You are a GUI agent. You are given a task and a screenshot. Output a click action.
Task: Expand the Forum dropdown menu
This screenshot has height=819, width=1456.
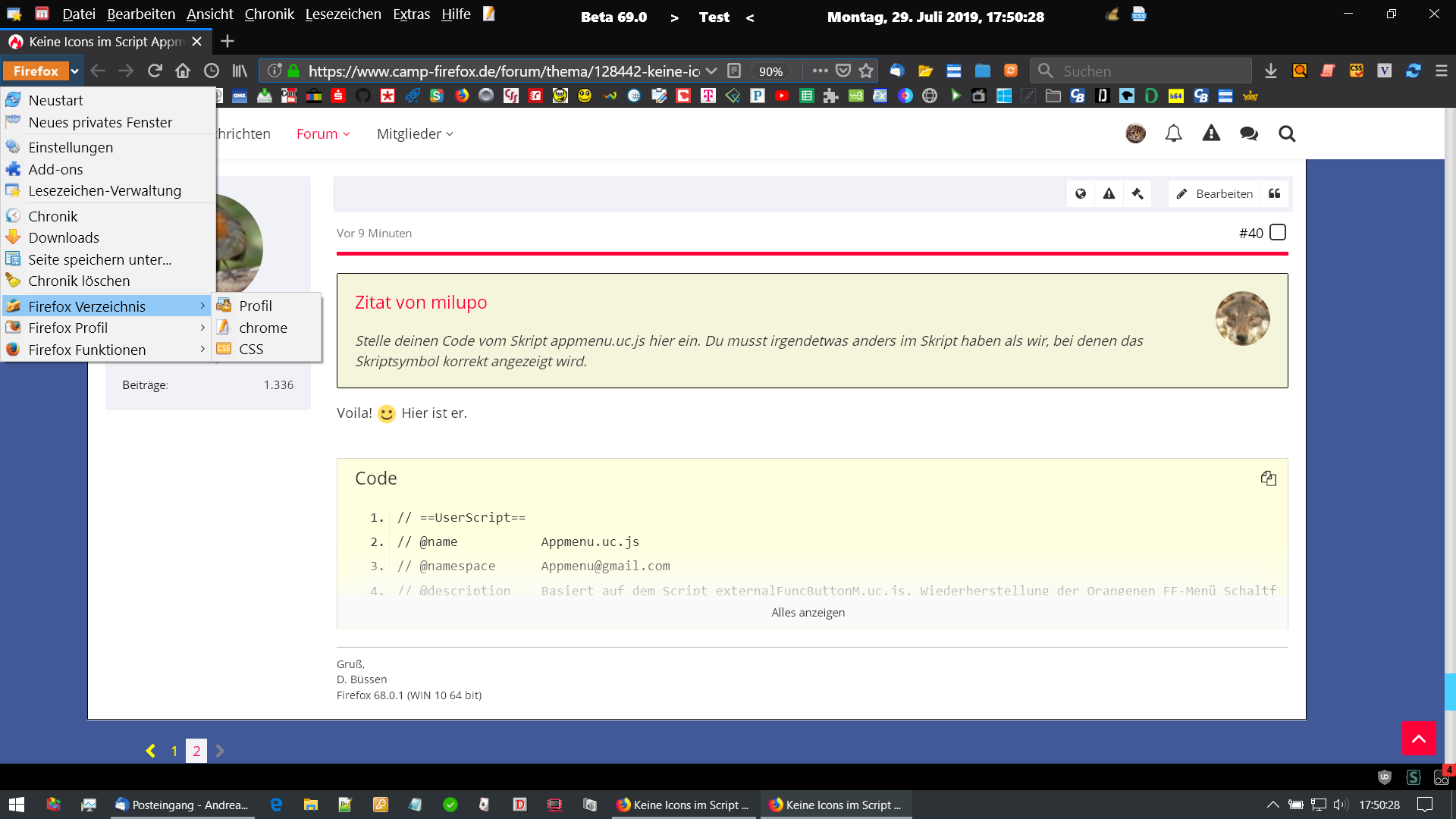323,133
